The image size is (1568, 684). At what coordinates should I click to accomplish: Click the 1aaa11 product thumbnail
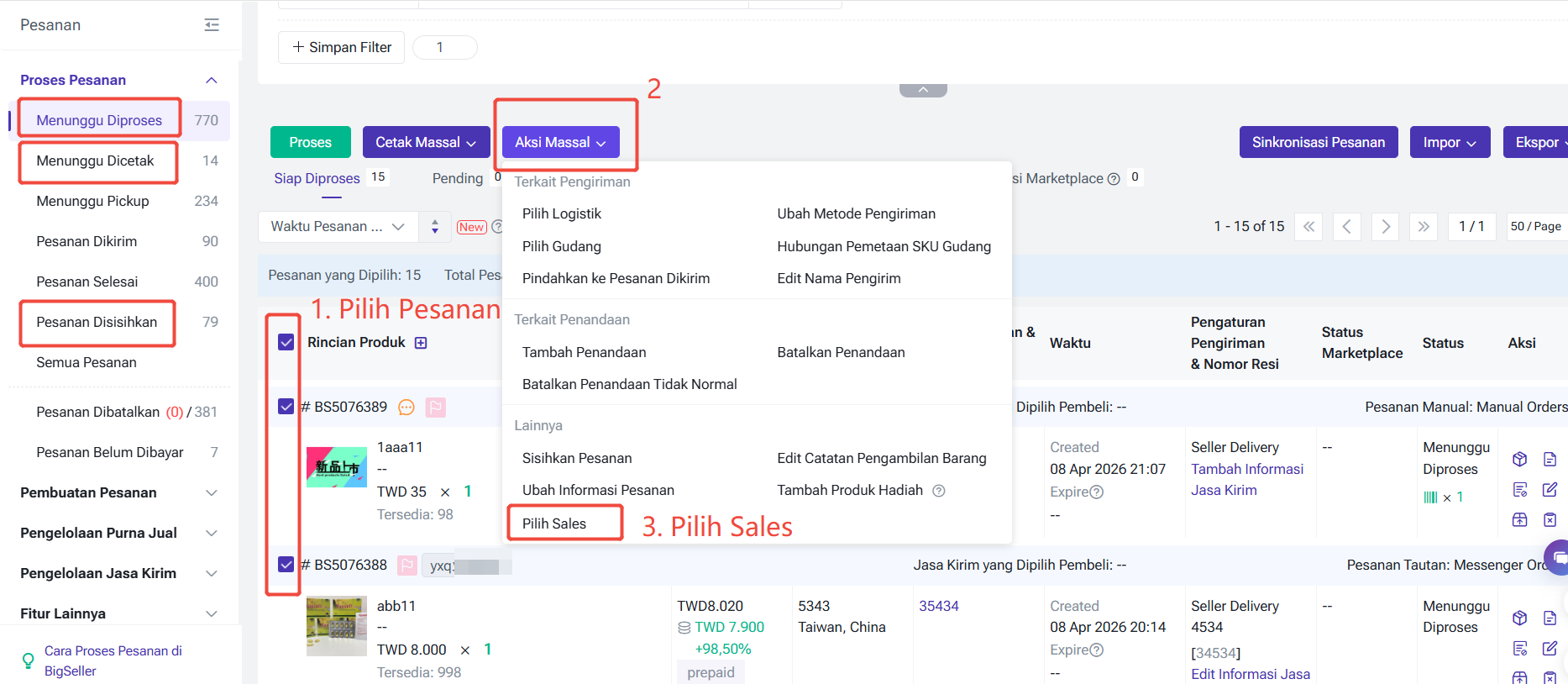point(337,466)
